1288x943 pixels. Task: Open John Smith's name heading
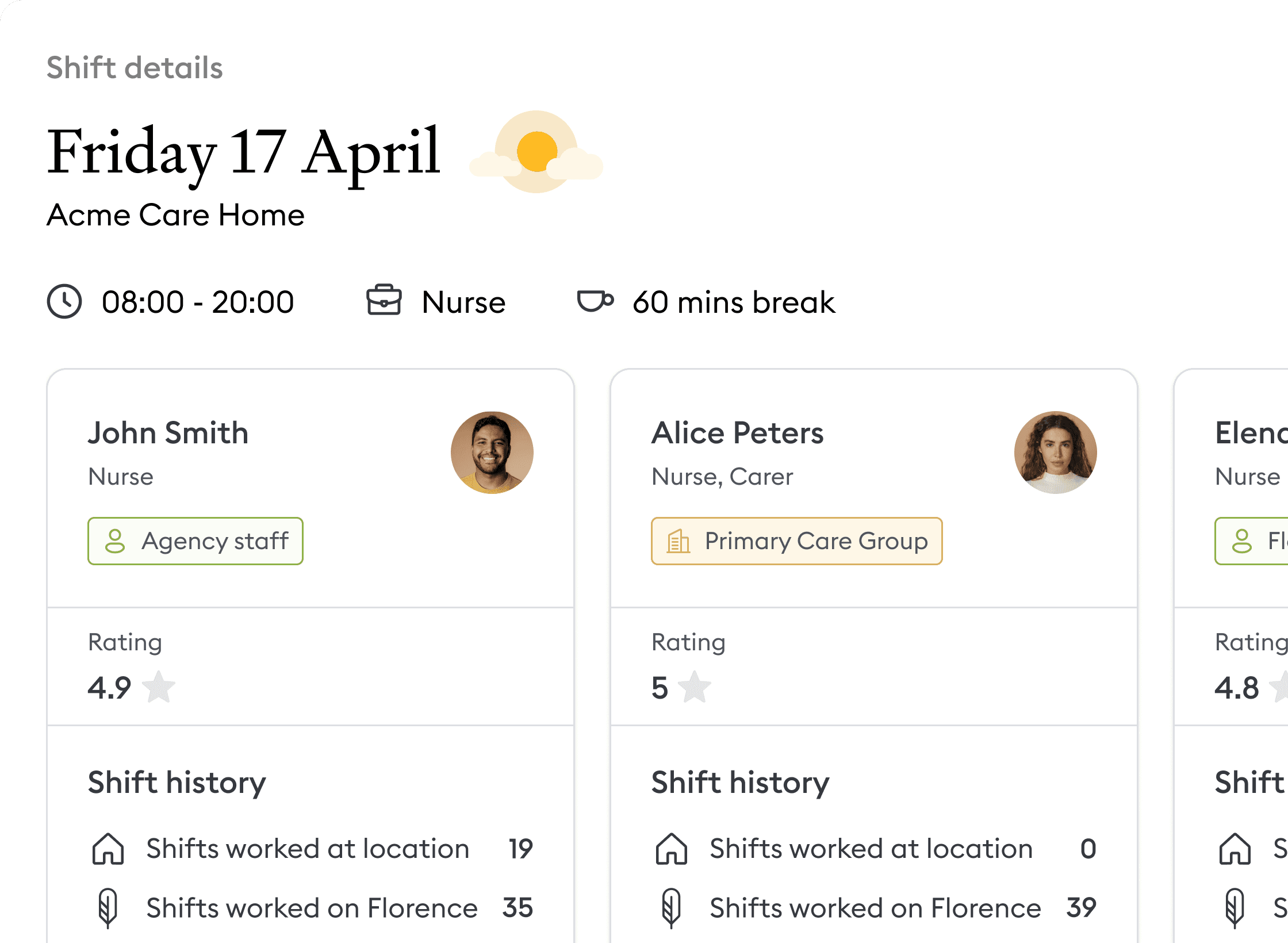tap(168, 433)
